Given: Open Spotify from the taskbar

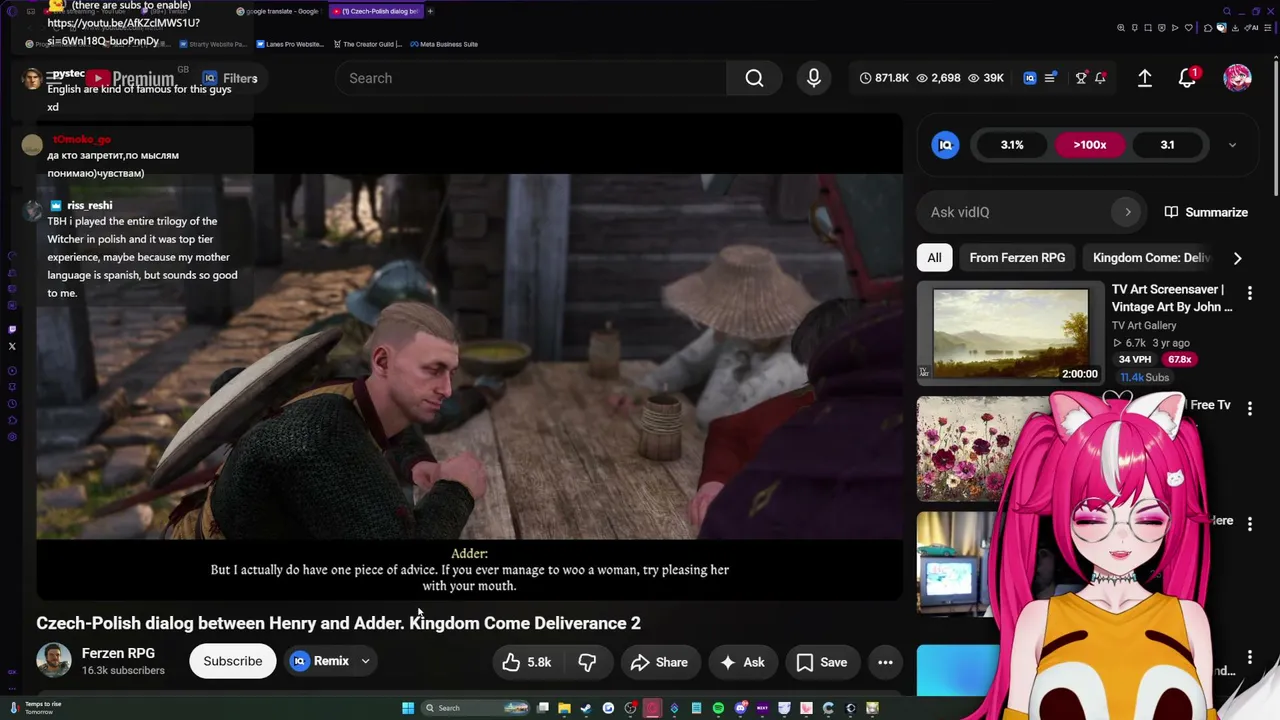Looking at the screenshot, I should click(718, 708).
